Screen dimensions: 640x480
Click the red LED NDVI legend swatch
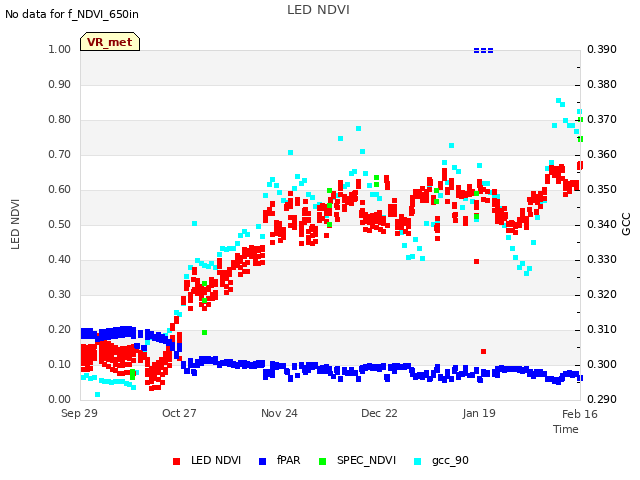point(176,461)
